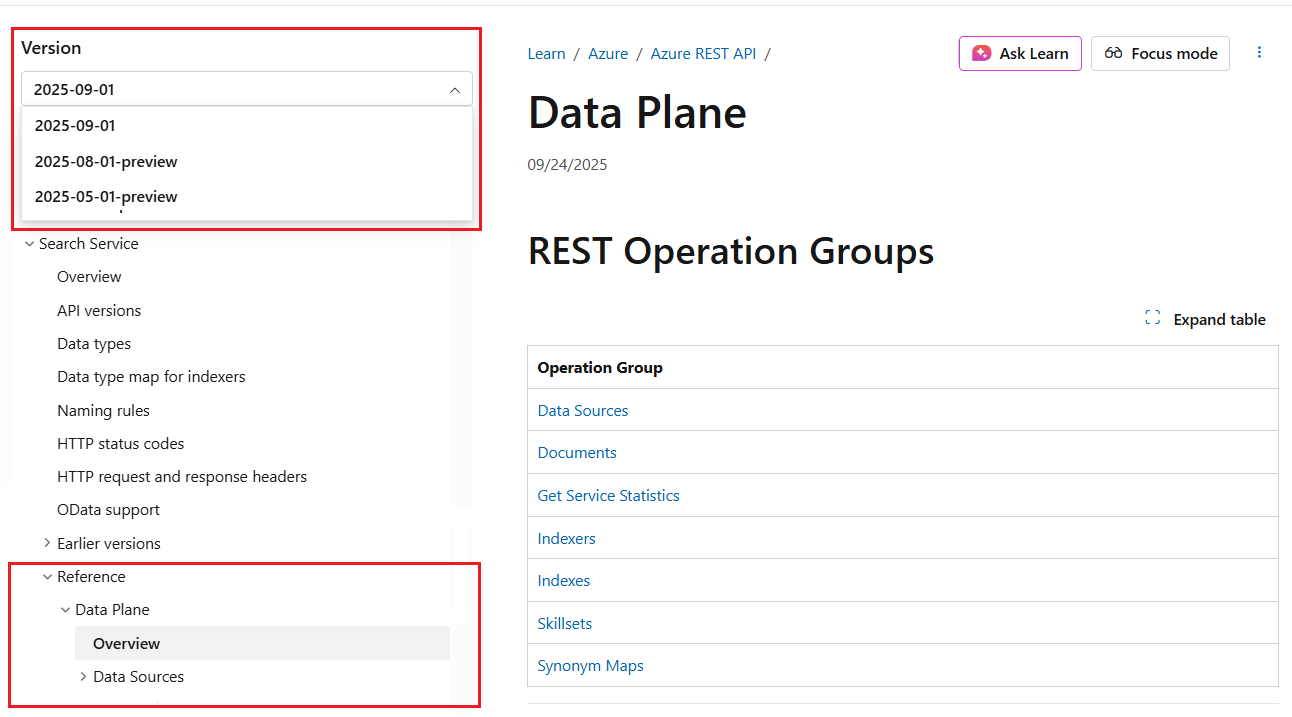Viewport: 1292px width, 717px height.
Task: Click the Expand table icon
Action: tap(1152, 319)
